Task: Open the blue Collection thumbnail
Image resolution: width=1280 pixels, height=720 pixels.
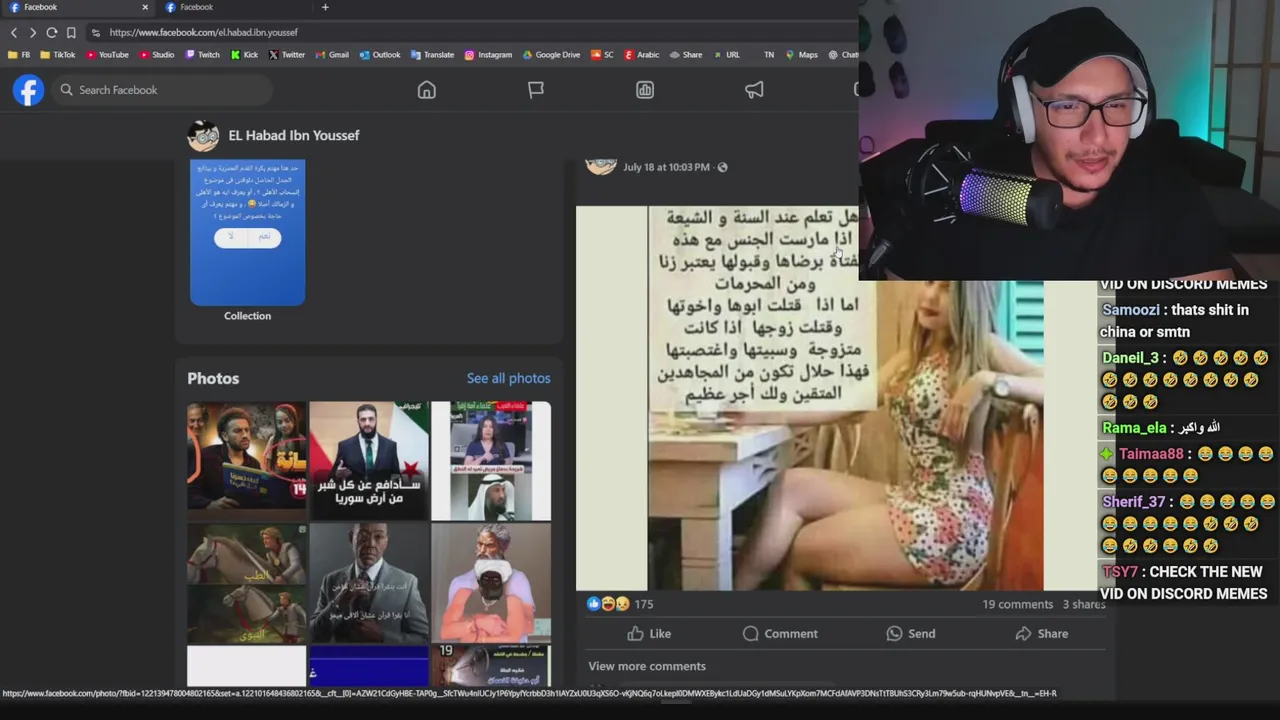Action: pyautogui.click(x=248, y=232)
